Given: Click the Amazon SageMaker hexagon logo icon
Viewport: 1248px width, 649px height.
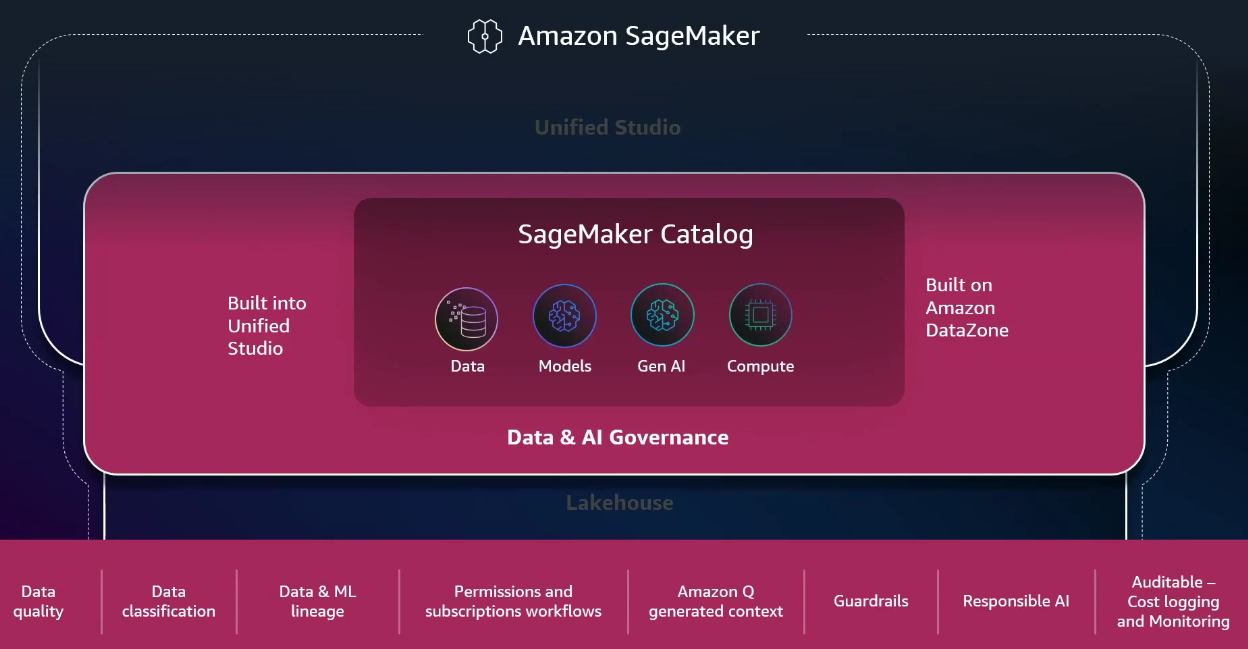Looking at the screenshot, I should point(485,37).
